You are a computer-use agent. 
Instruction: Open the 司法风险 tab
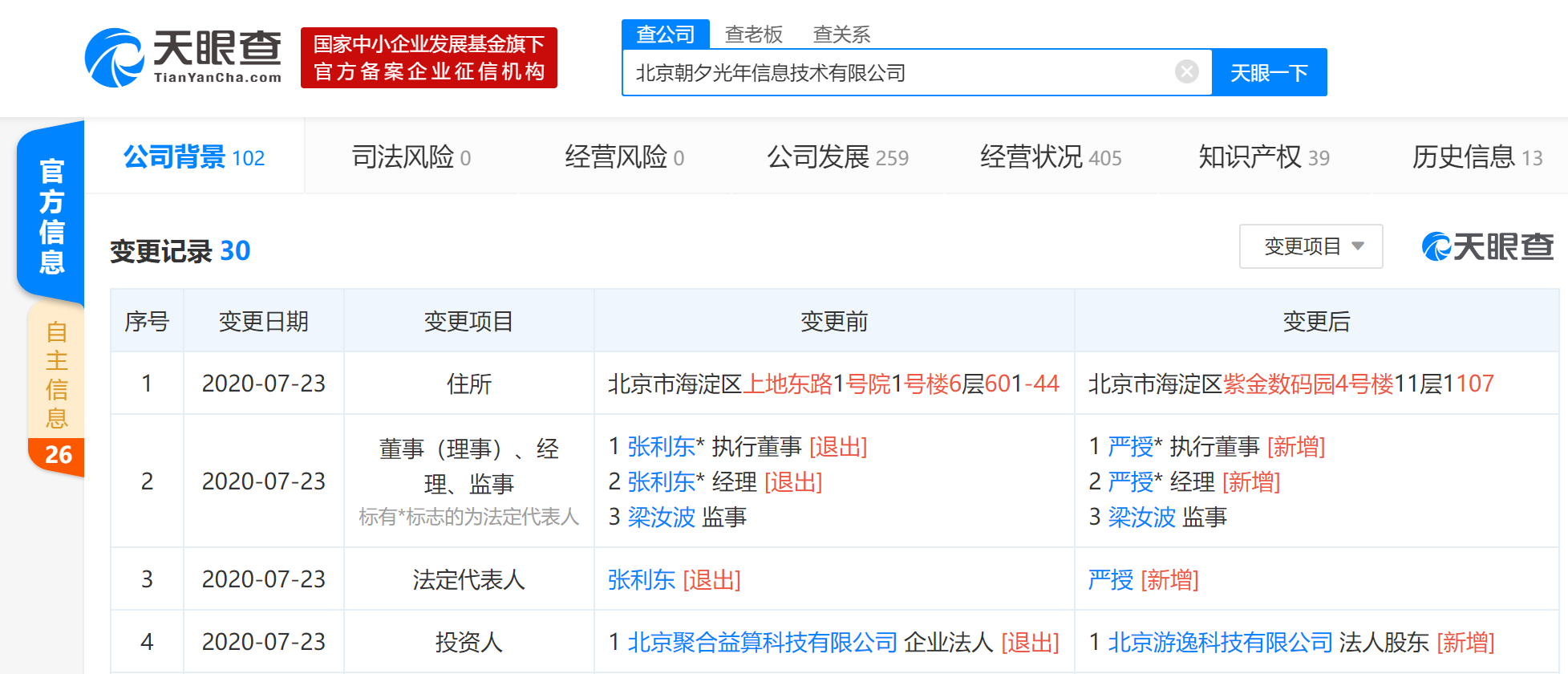[x=411, y=157]
